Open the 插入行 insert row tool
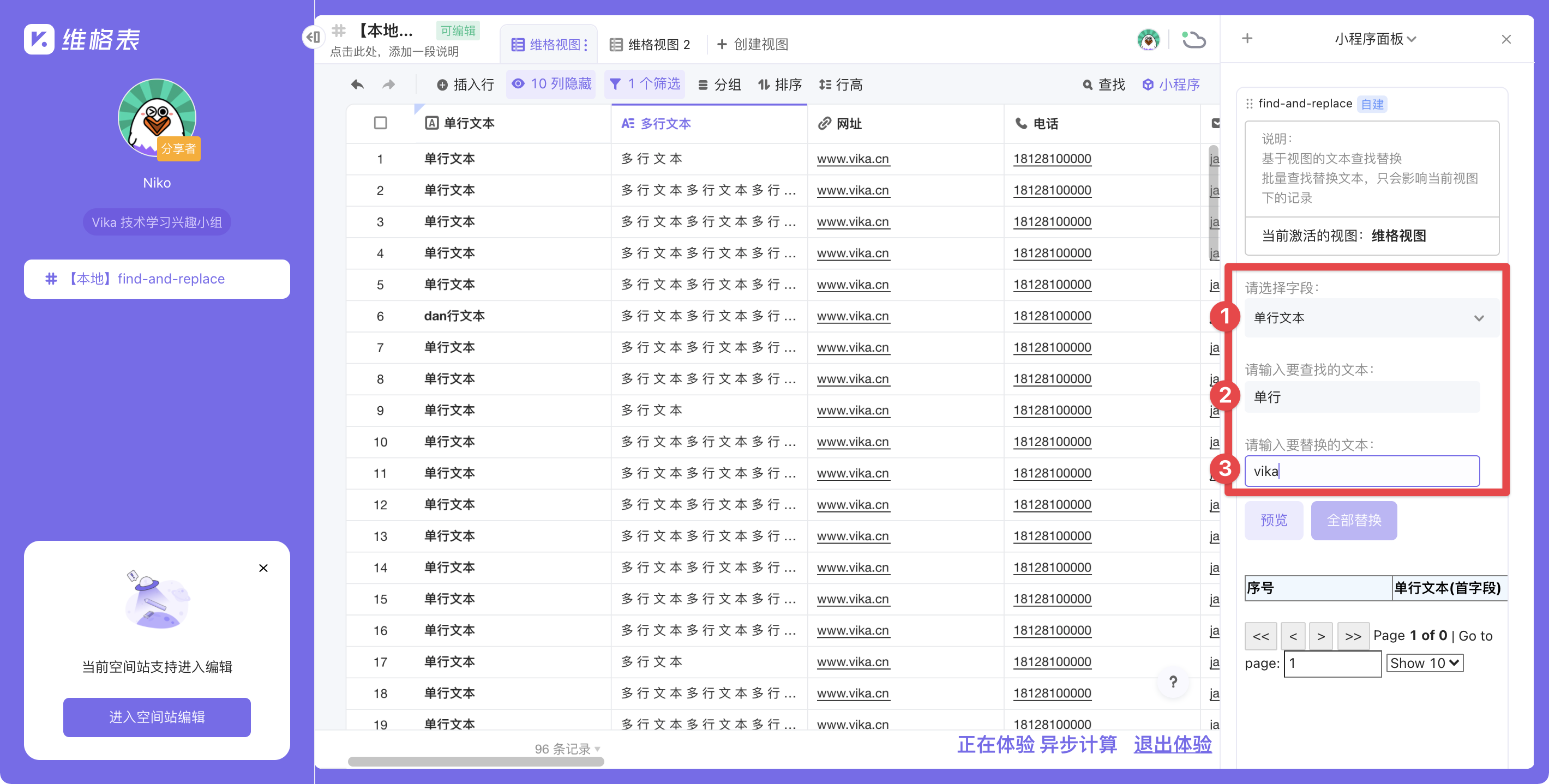 point(466,84)
